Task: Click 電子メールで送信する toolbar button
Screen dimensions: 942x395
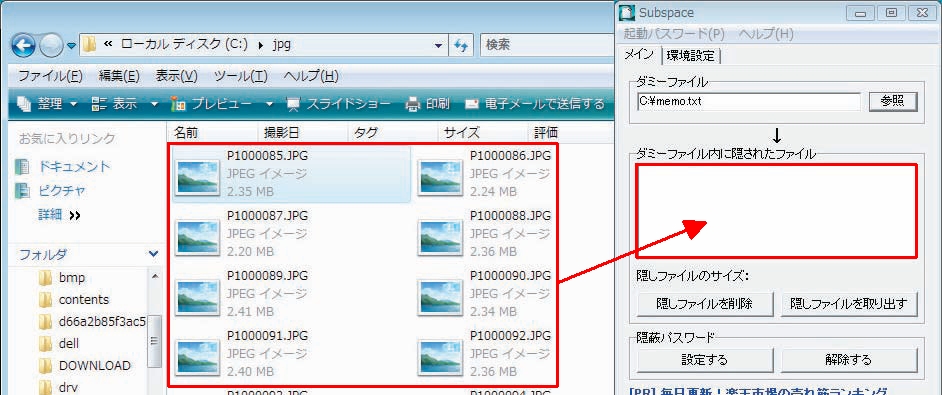Action: 535,103
